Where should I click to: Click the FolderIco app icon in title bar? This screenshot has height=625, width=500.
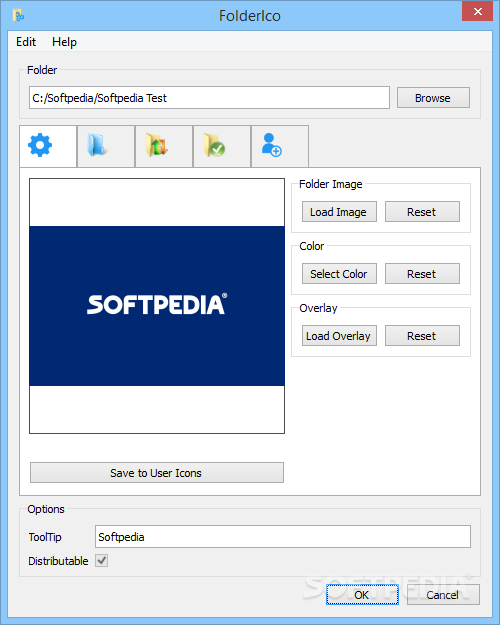click(x=18, y=16)
